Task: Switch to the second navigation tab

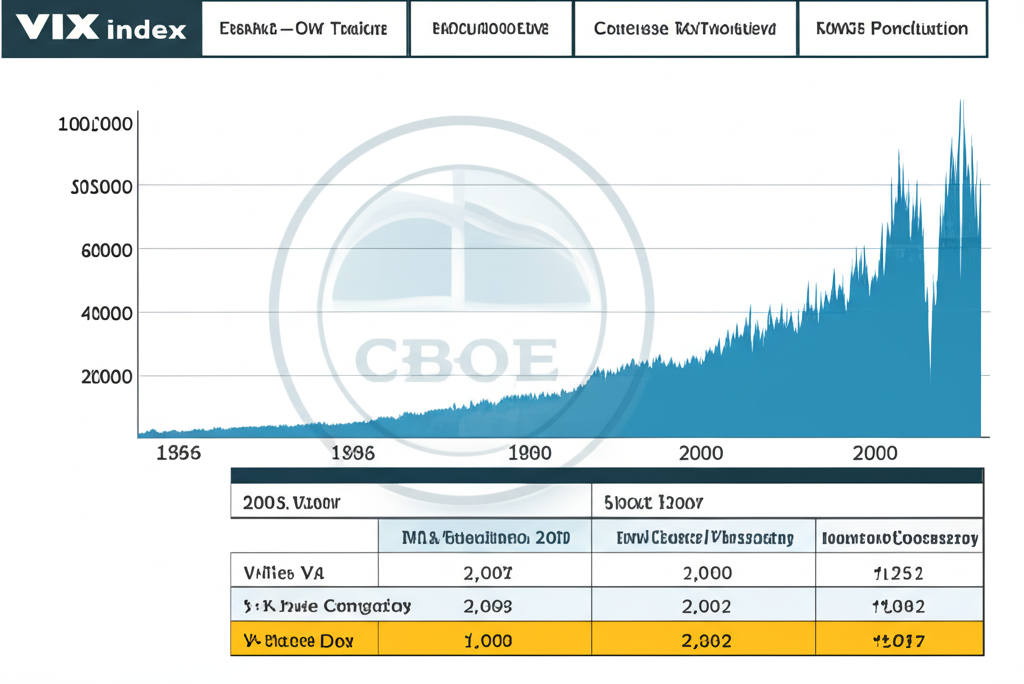Action: (490, 29)
